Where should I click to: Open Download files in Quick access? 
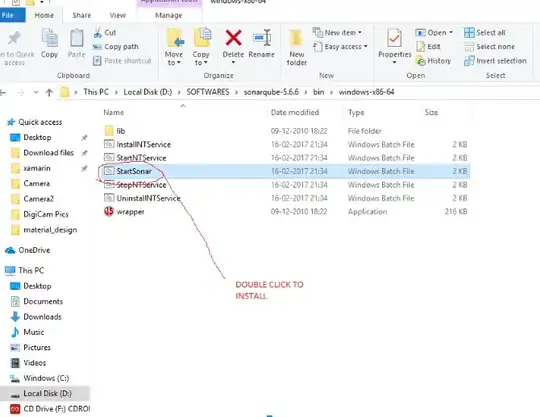click(48, 153)
